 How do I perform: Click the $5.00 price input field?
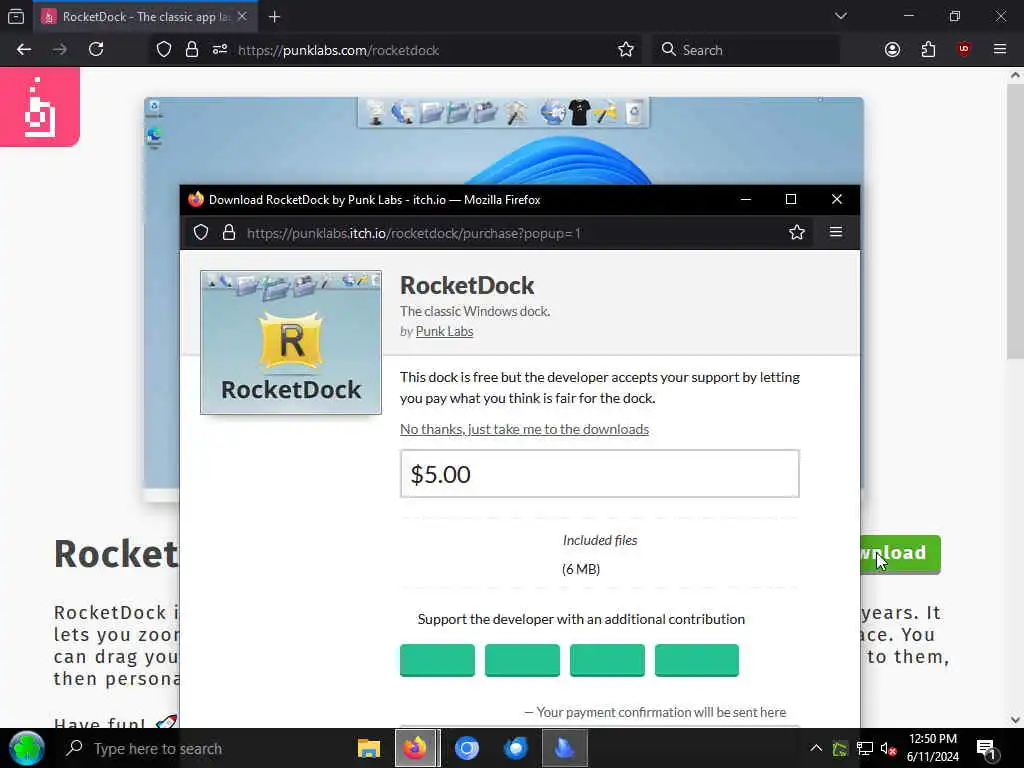[x=600, y=473]
